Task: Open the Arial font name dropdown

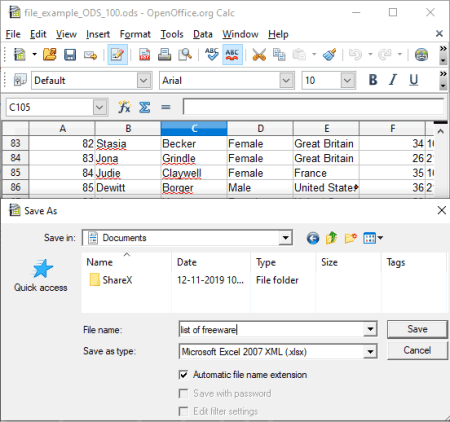Action: click(286, 80)
